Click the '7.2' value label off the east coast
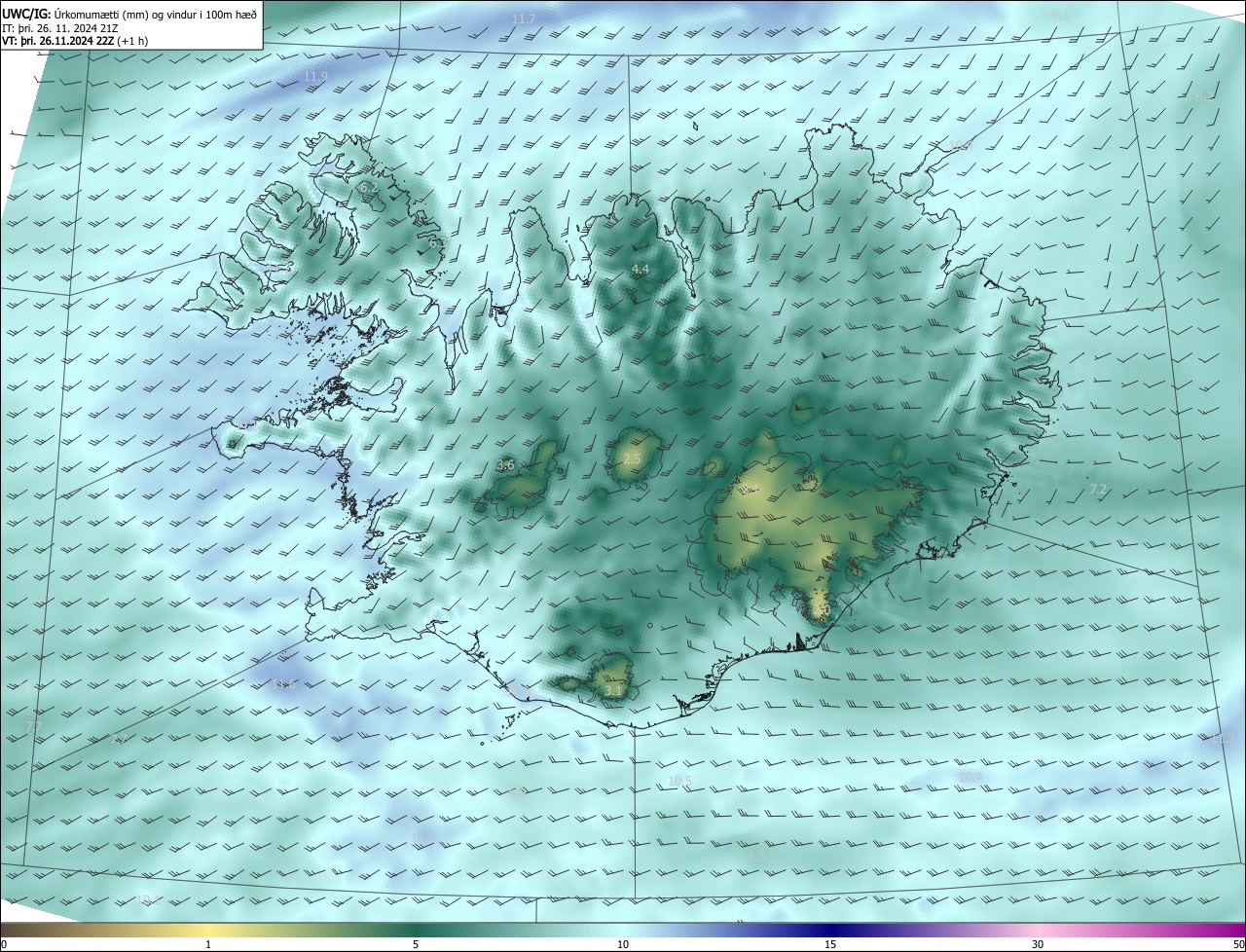Screen dimensions: 1246x952 coord(1098,490)
